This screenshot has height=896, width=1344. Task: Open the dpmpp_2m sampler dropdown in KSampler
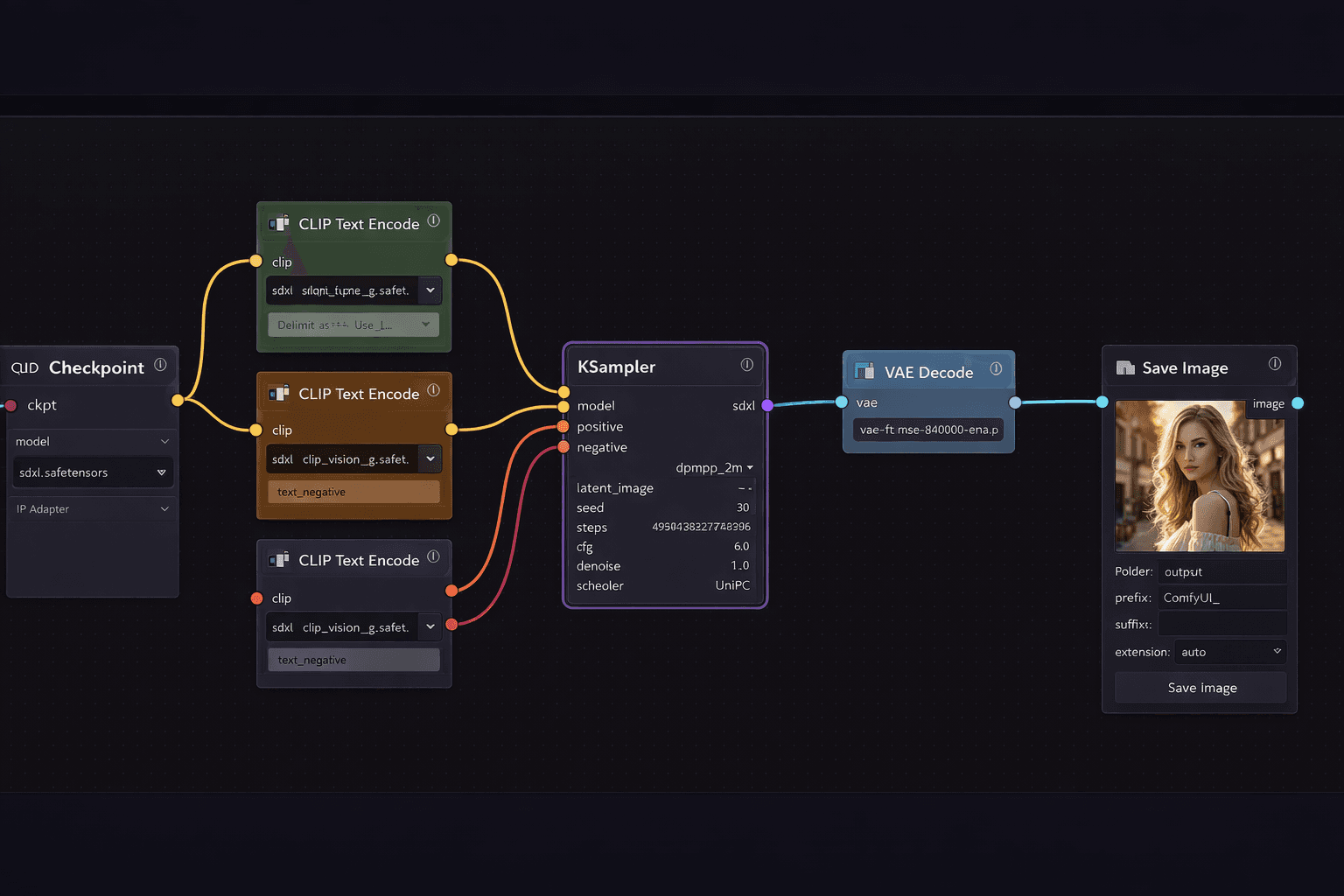point(714,467)
